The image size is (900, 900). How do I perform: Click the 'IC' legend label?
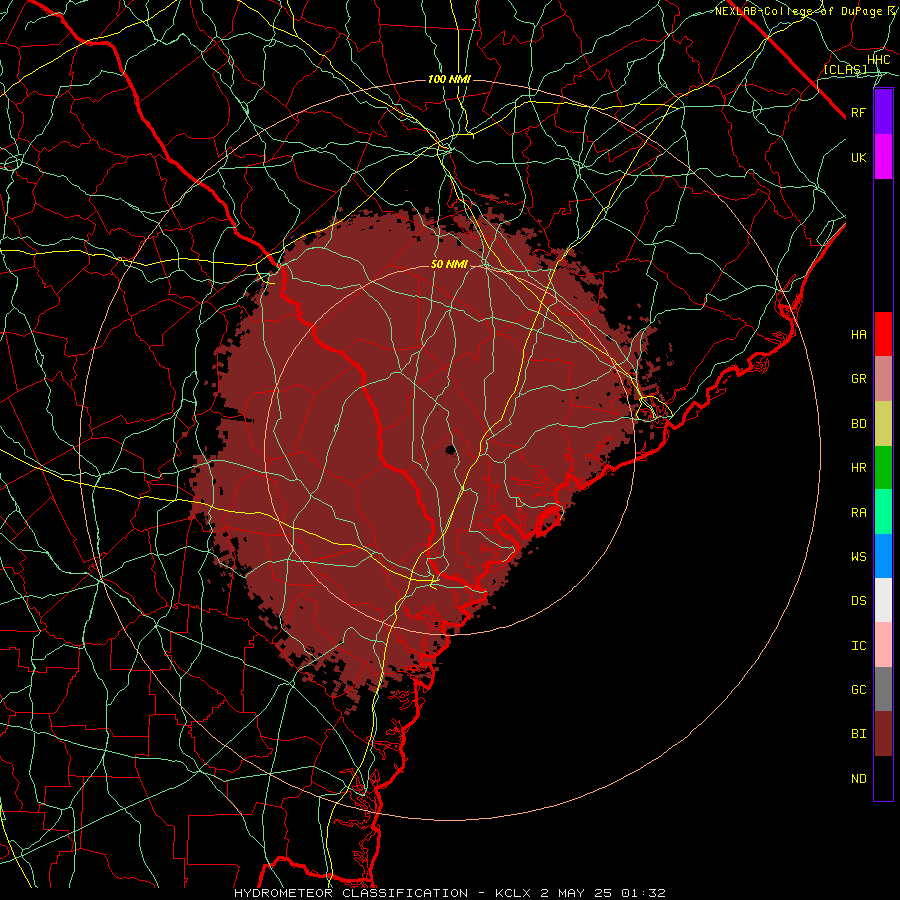[x=858, y=646]
